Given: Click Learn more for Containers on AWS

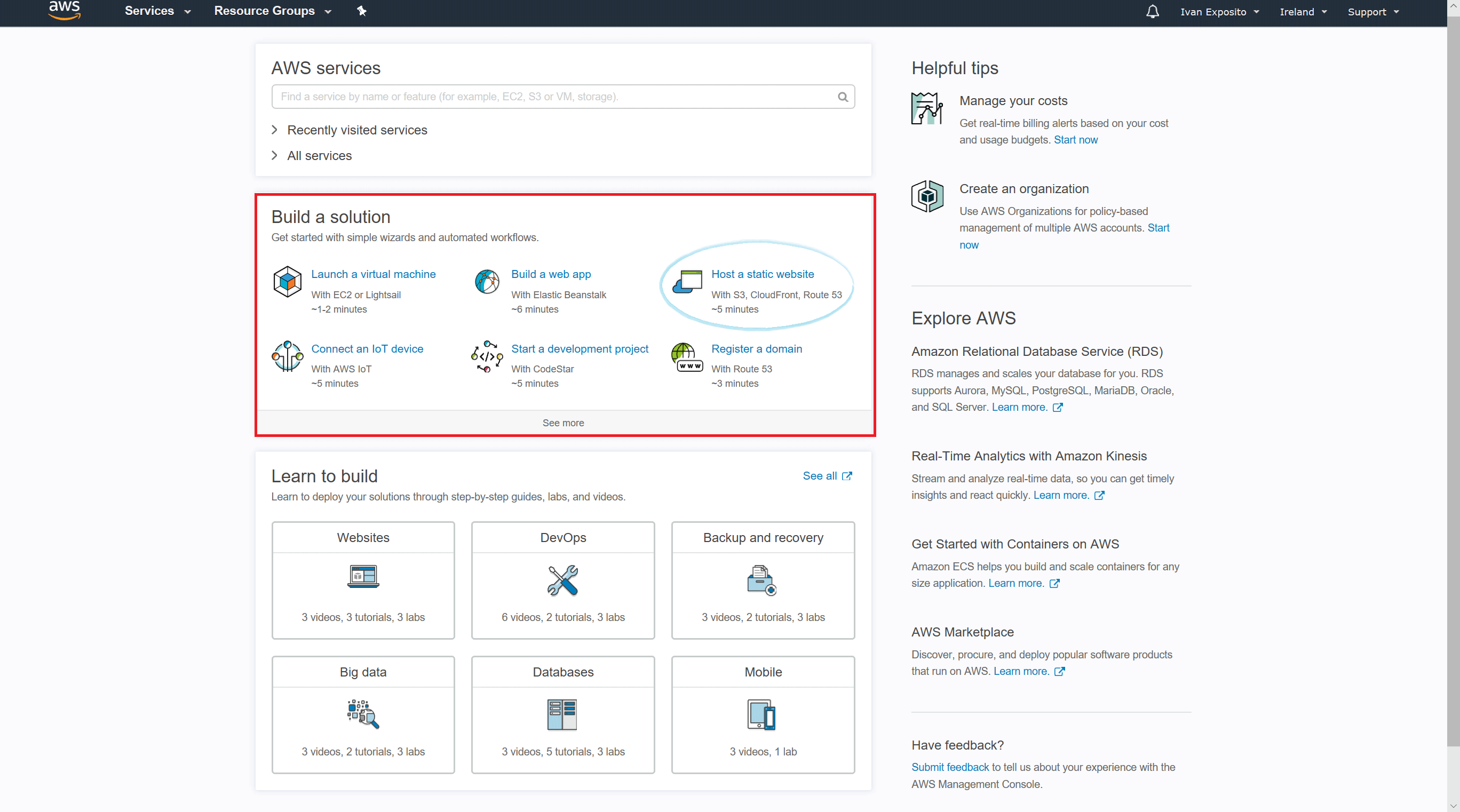Looking at the screenshot, I should [1015, 584].
